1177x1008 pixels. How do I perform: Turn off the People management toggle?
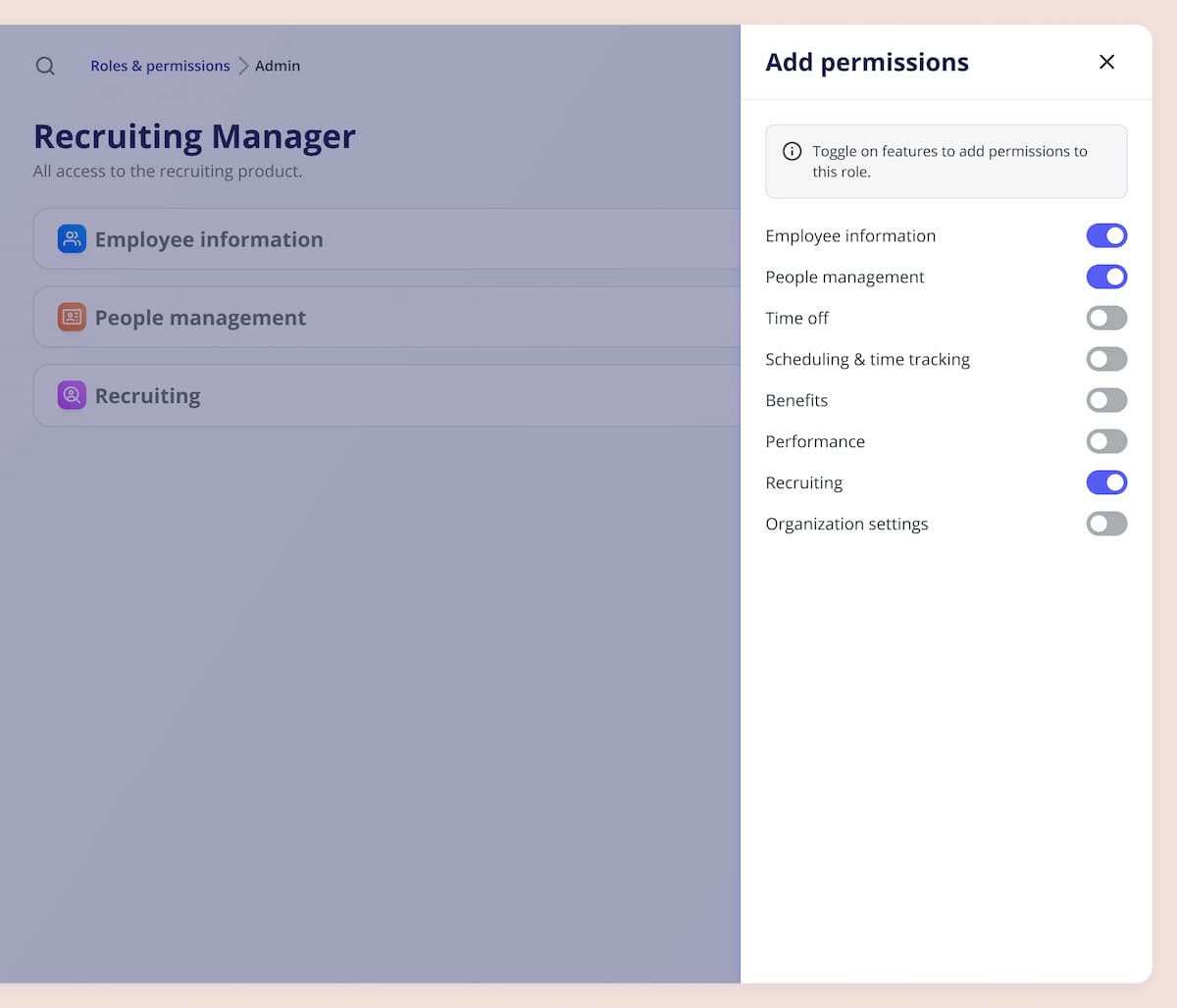(1106, 277)
